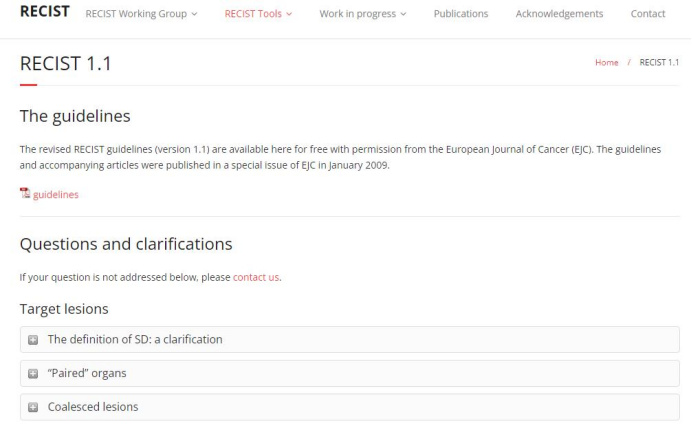Click plus icon for definition of SD
The image size is (692, 428).
tap(33, 340)
